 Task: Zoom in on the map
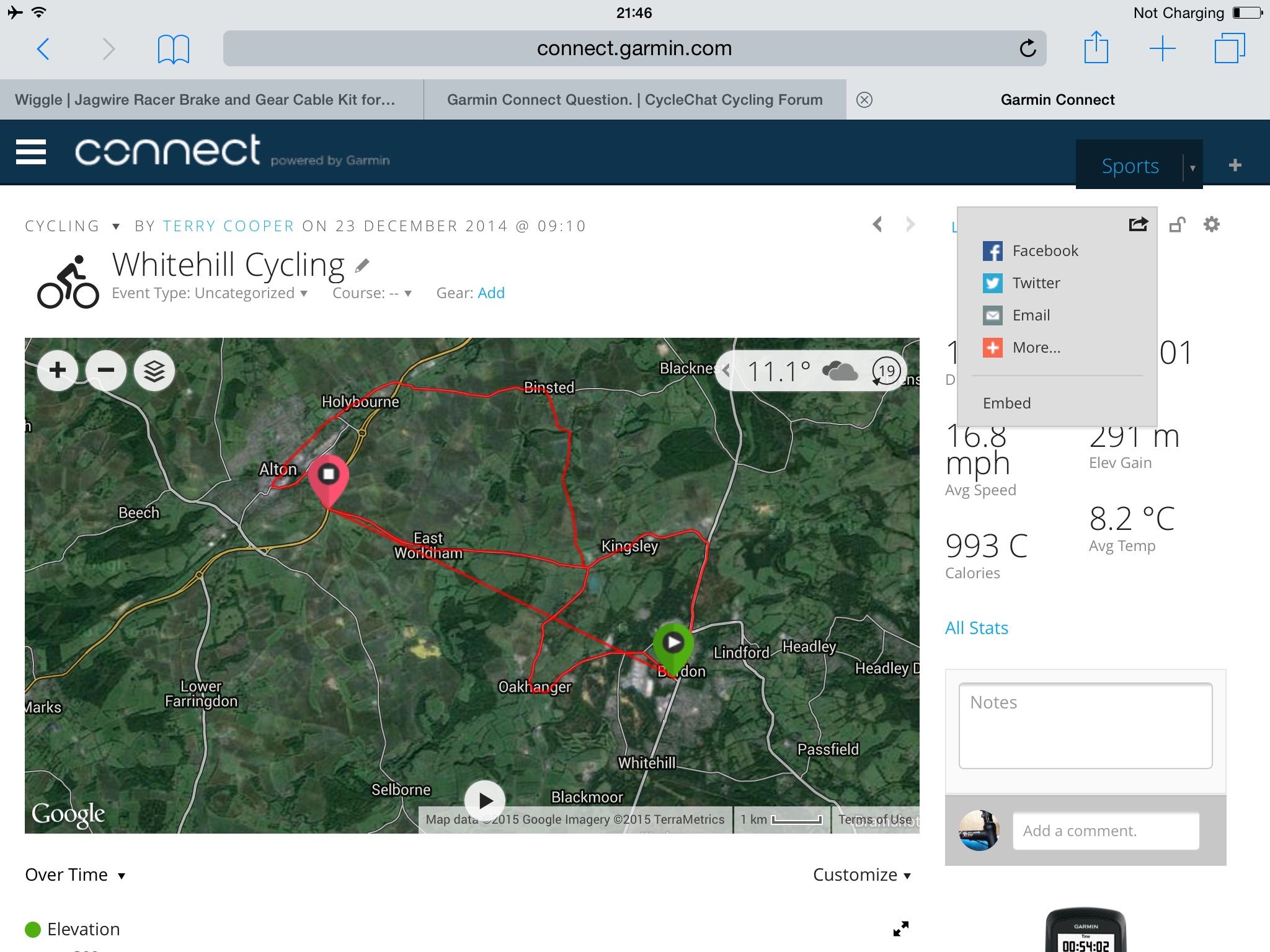click(x=58, y=370)
